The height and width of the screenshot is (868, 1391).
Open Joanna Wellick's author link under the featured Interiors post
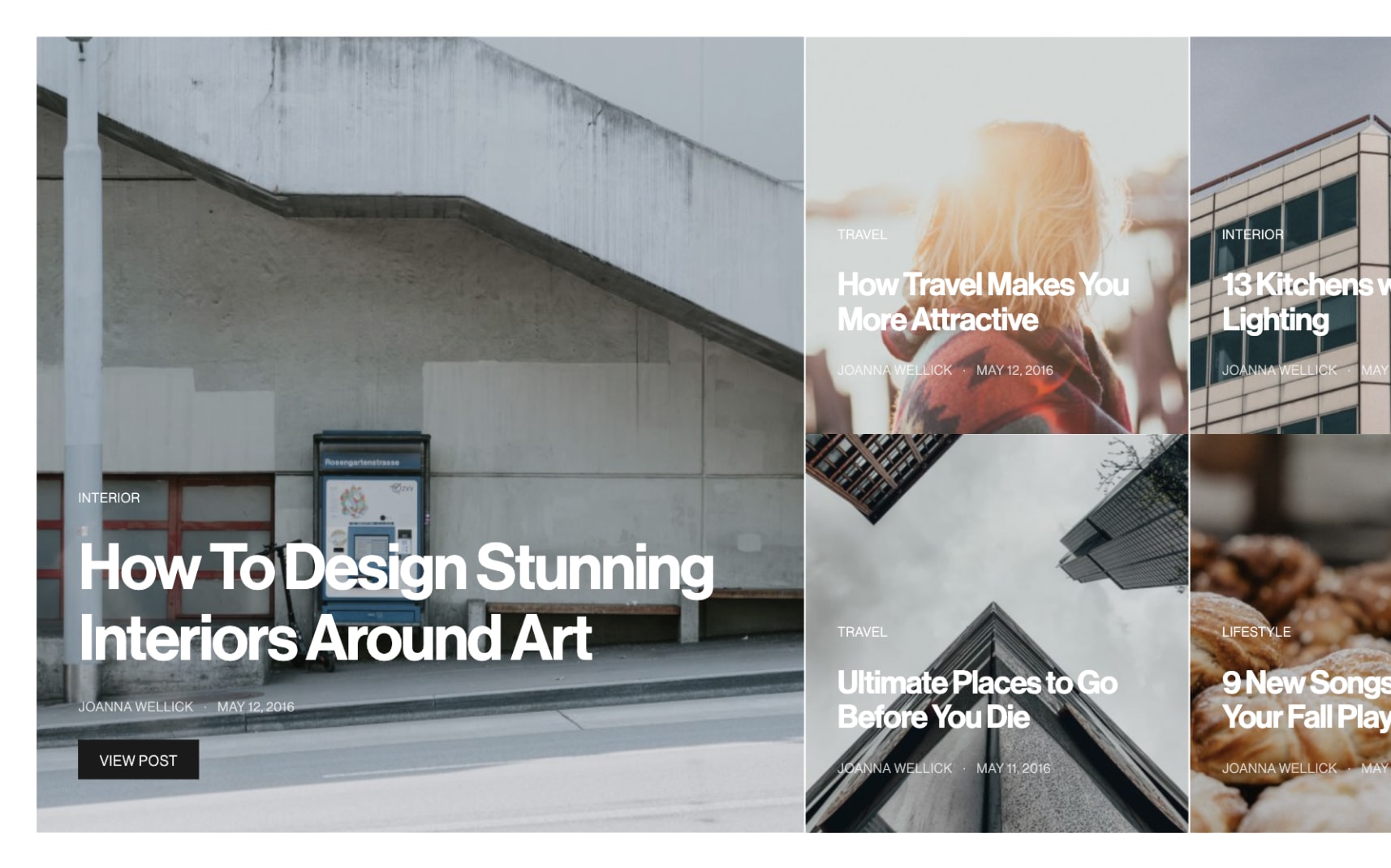[136, 707]
